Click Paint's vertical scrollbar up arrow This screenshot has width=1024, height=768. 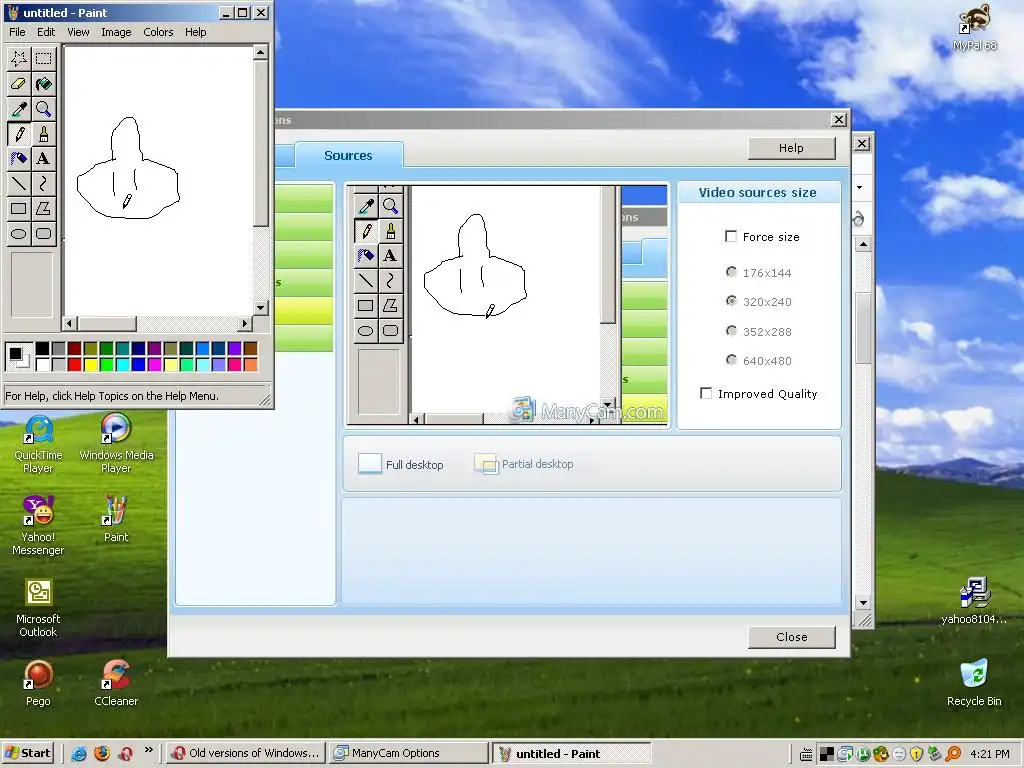tap(261, 52)
